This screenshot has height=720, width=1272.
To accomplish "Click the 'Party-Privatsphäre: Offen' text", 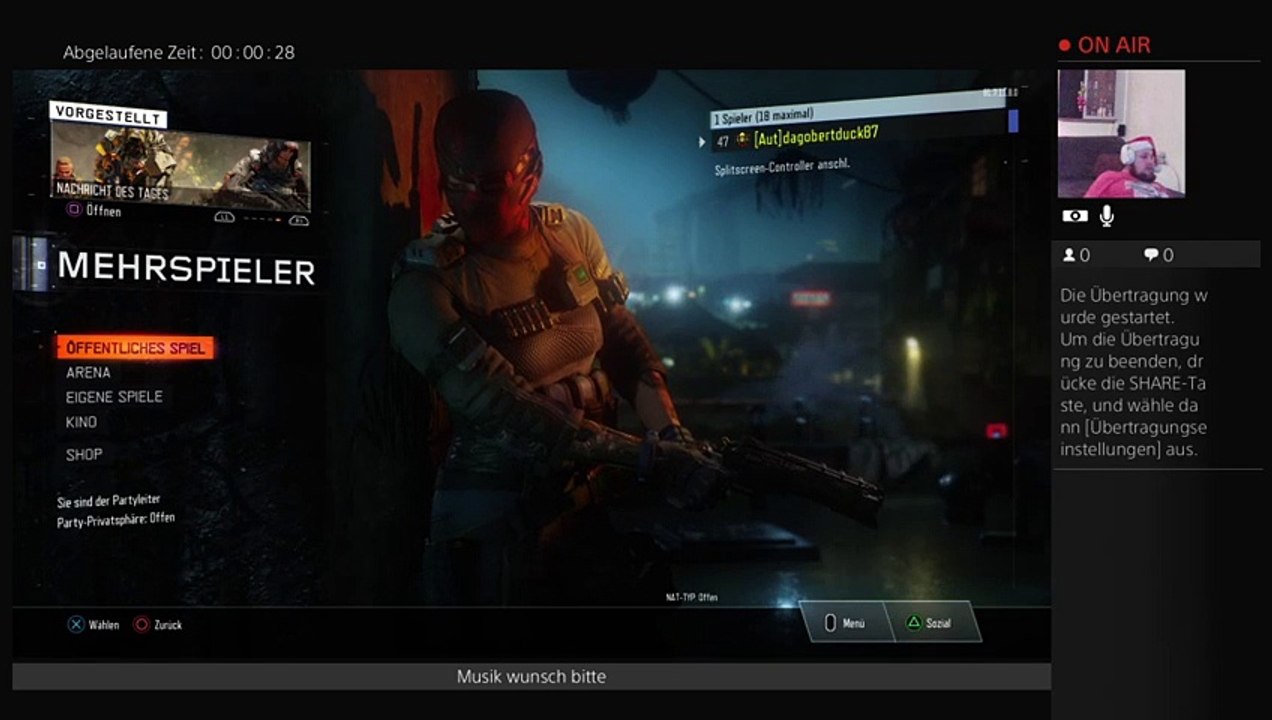I will click(116, 520).
